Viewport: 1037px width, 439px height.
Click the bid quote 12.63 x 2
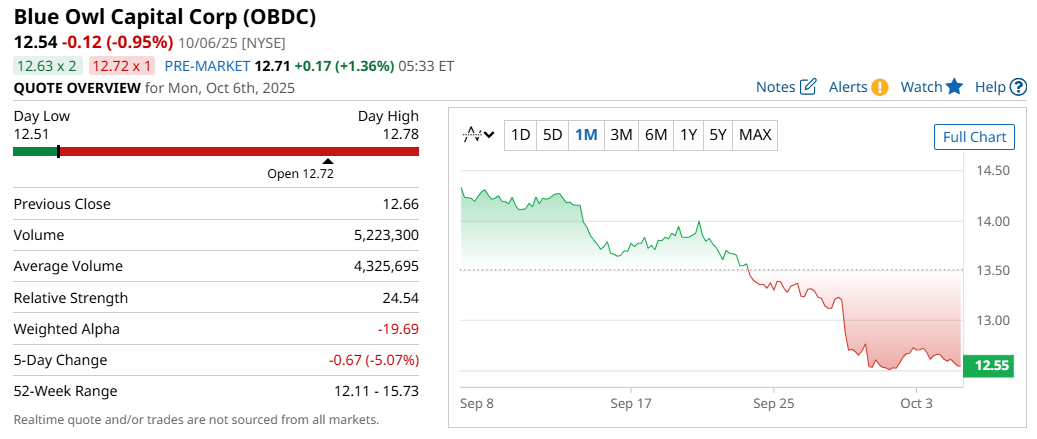pos(47,66)
